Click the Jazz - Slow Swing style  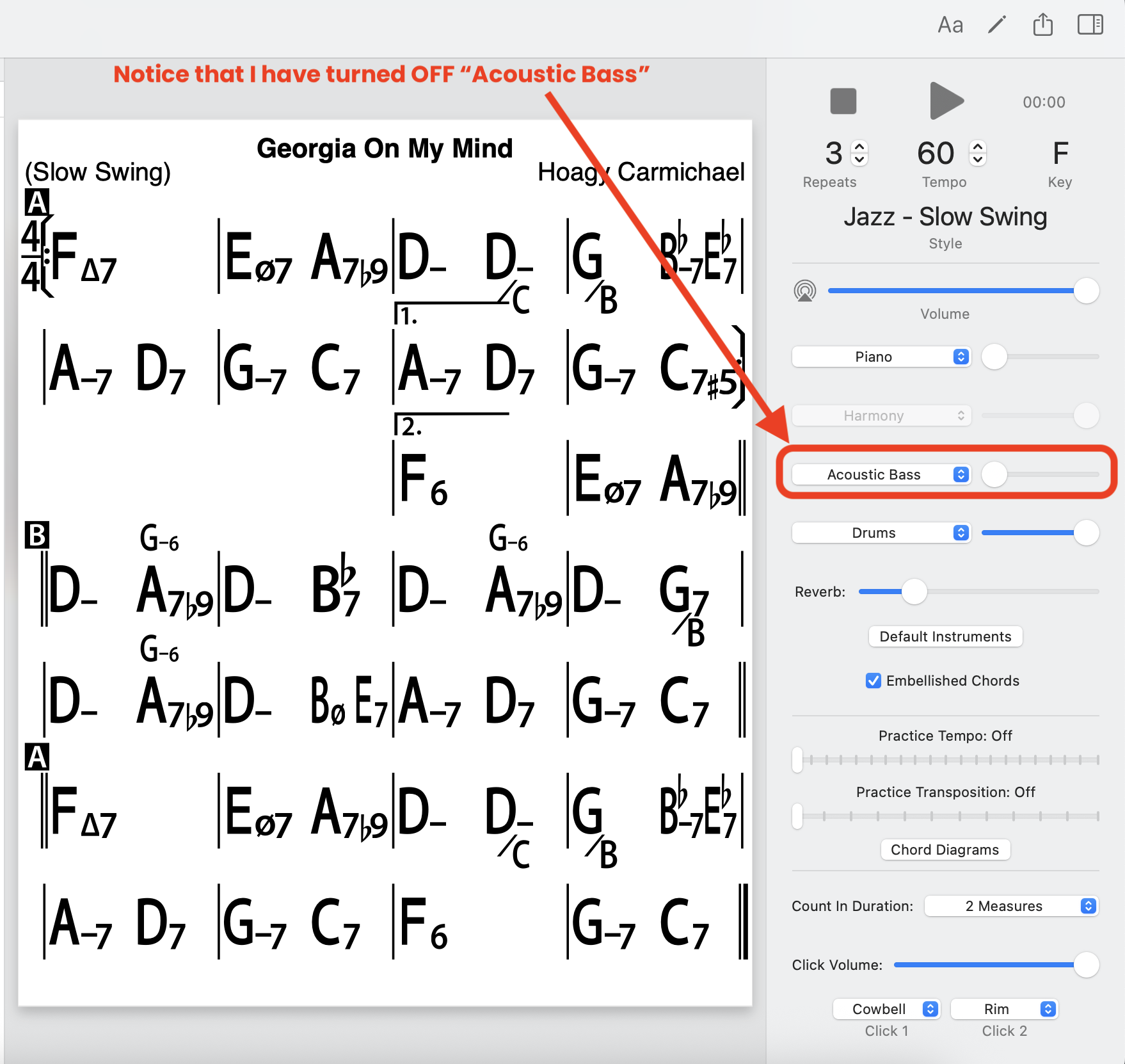tap(945, 217)
